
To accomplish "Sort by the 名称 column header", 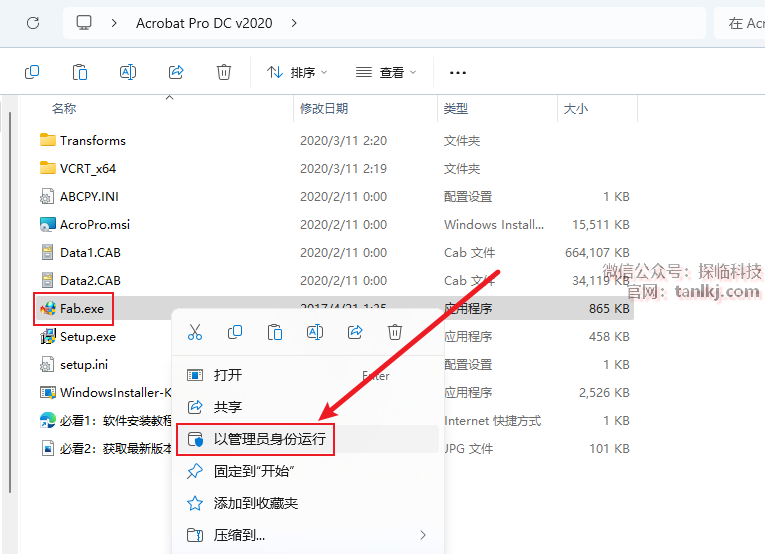I will 64,108.
